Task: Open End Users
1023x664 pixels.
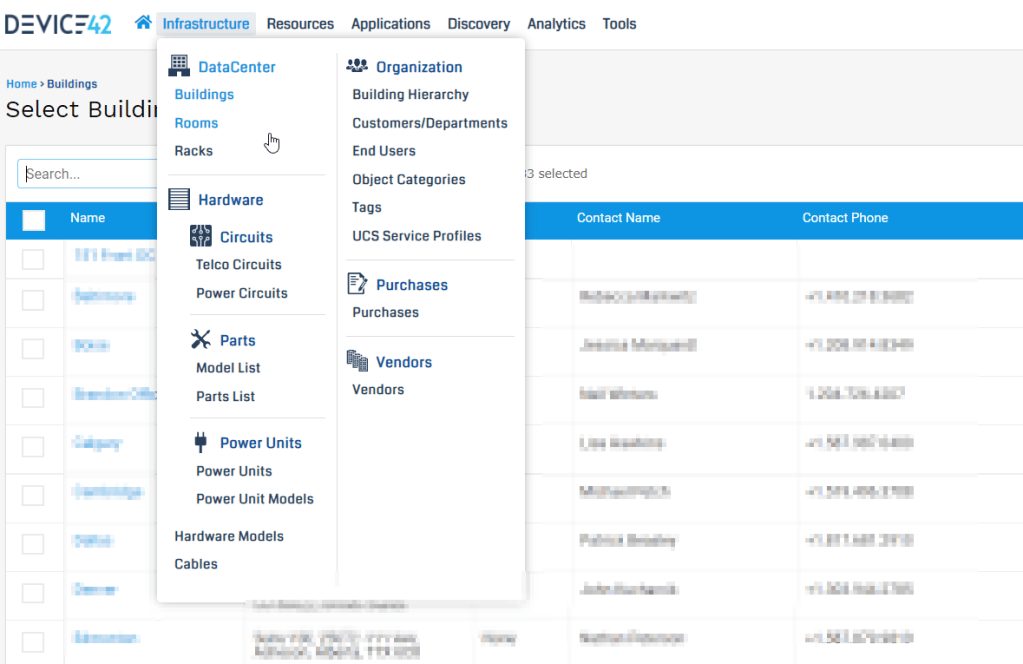Action: coord(384,151)
